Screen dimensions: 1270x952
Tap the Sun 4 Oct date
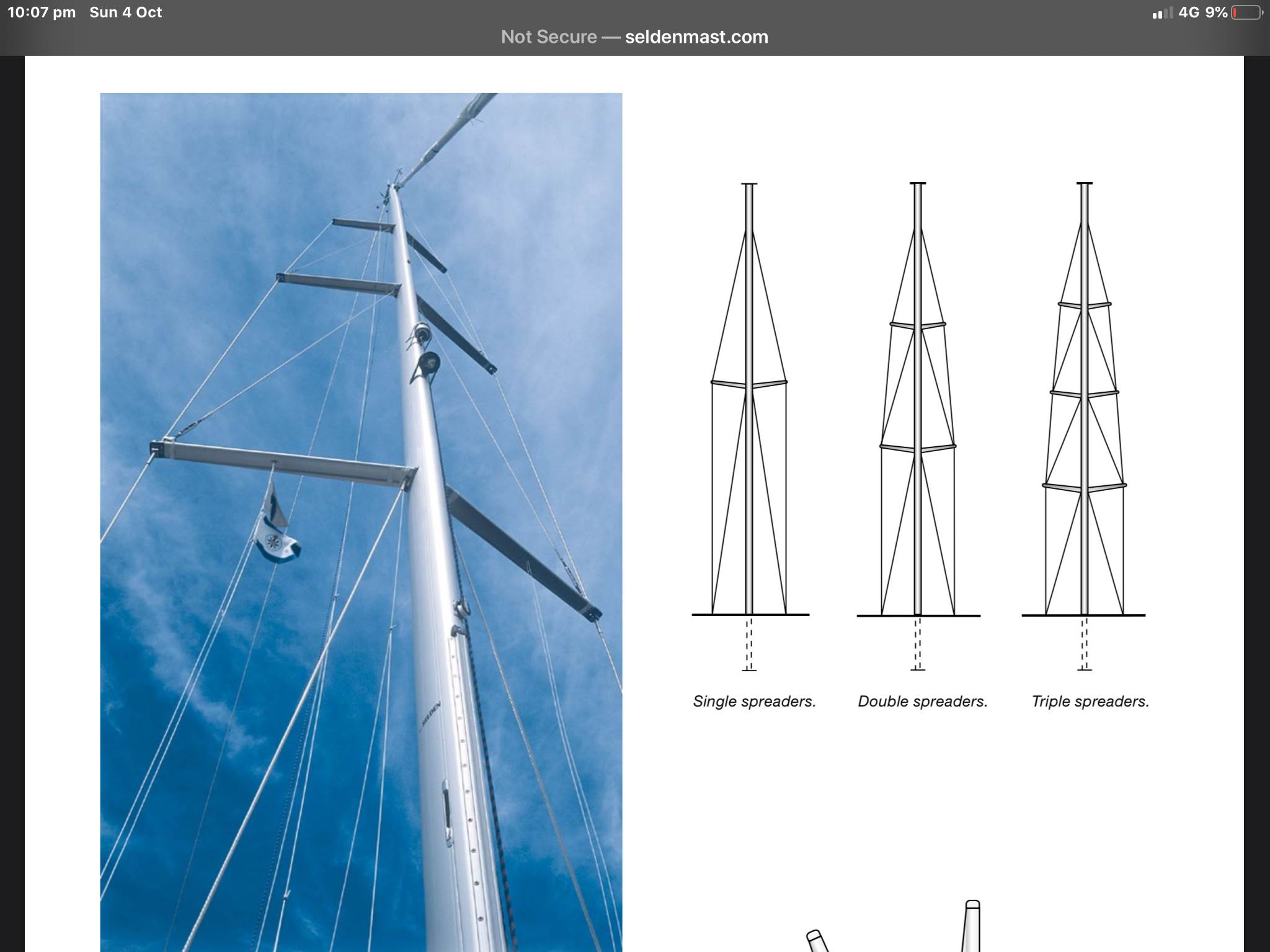click(x=125, y=12)
